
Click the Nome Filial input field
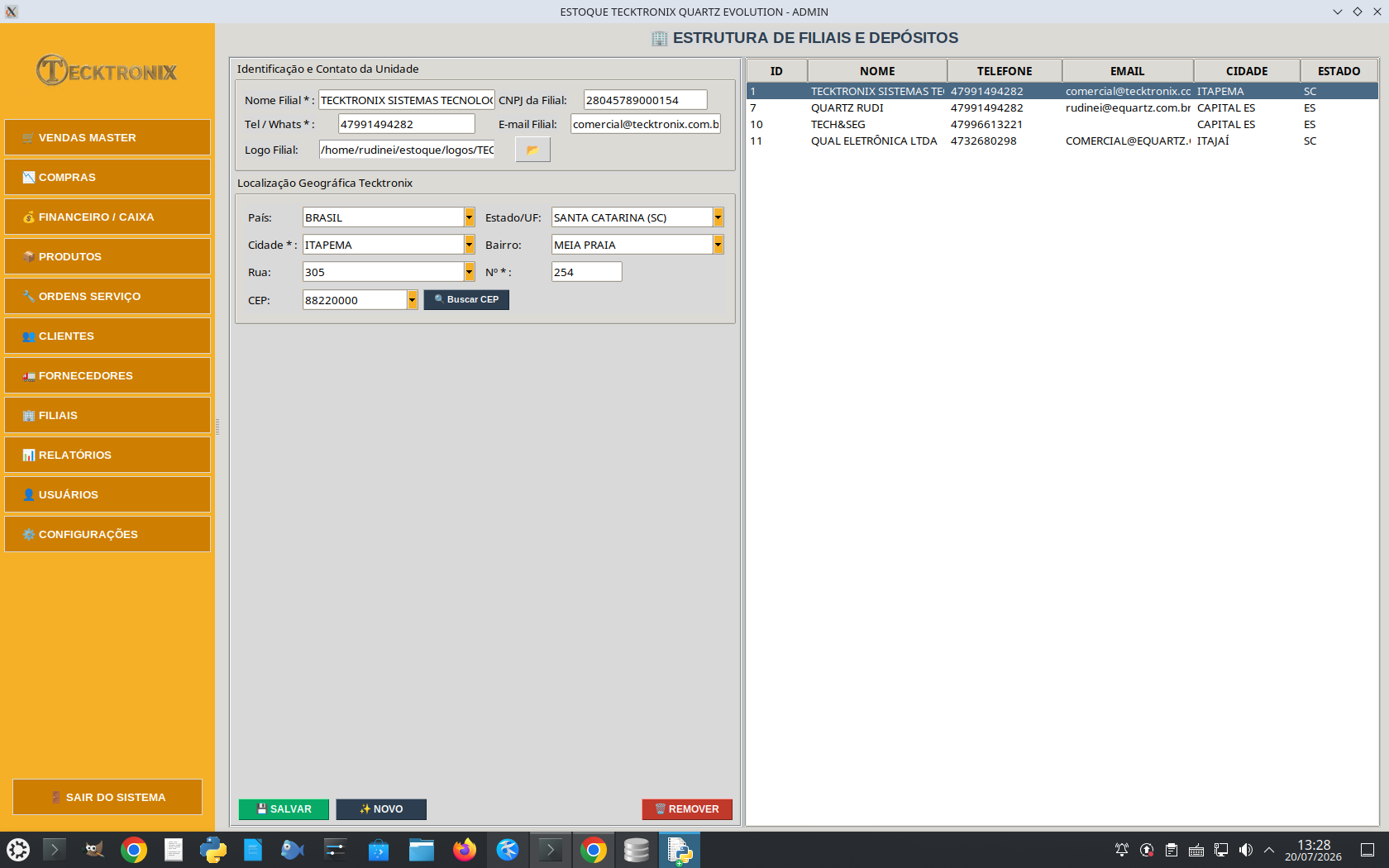click(407, 100)
